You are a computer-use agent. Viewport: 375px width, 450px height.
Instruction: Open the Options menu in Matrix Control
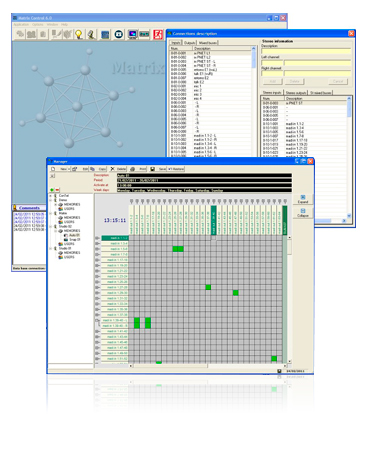point(38,25)
